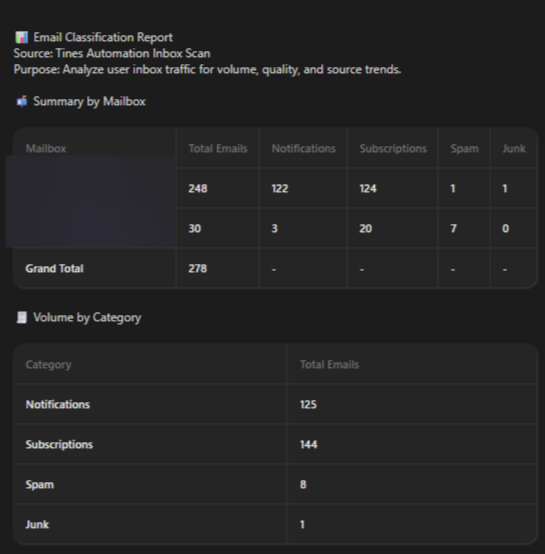Click the mailbox icon beside Summary by Mailbox
545x554 pixels.
22,101
